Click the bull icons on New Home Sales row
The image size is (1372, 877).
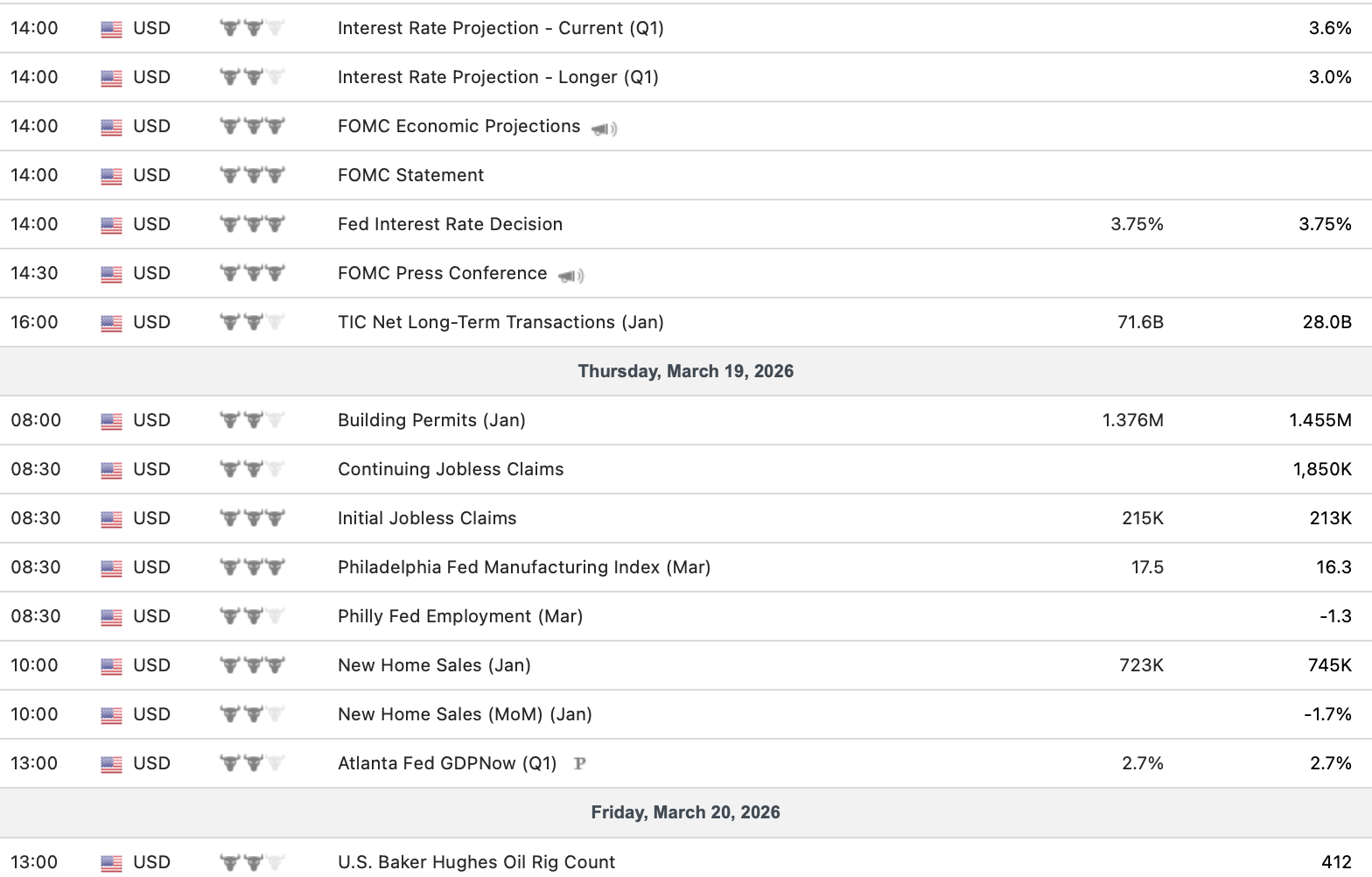(x=252, y=665)
